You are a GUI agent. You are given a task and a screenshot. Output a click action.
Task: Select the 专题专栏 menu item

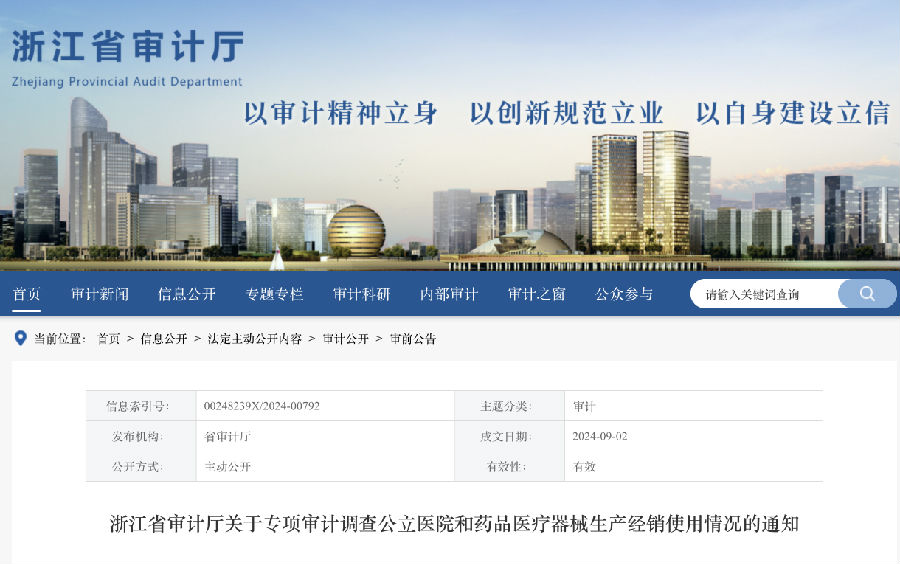coord(274,294)
